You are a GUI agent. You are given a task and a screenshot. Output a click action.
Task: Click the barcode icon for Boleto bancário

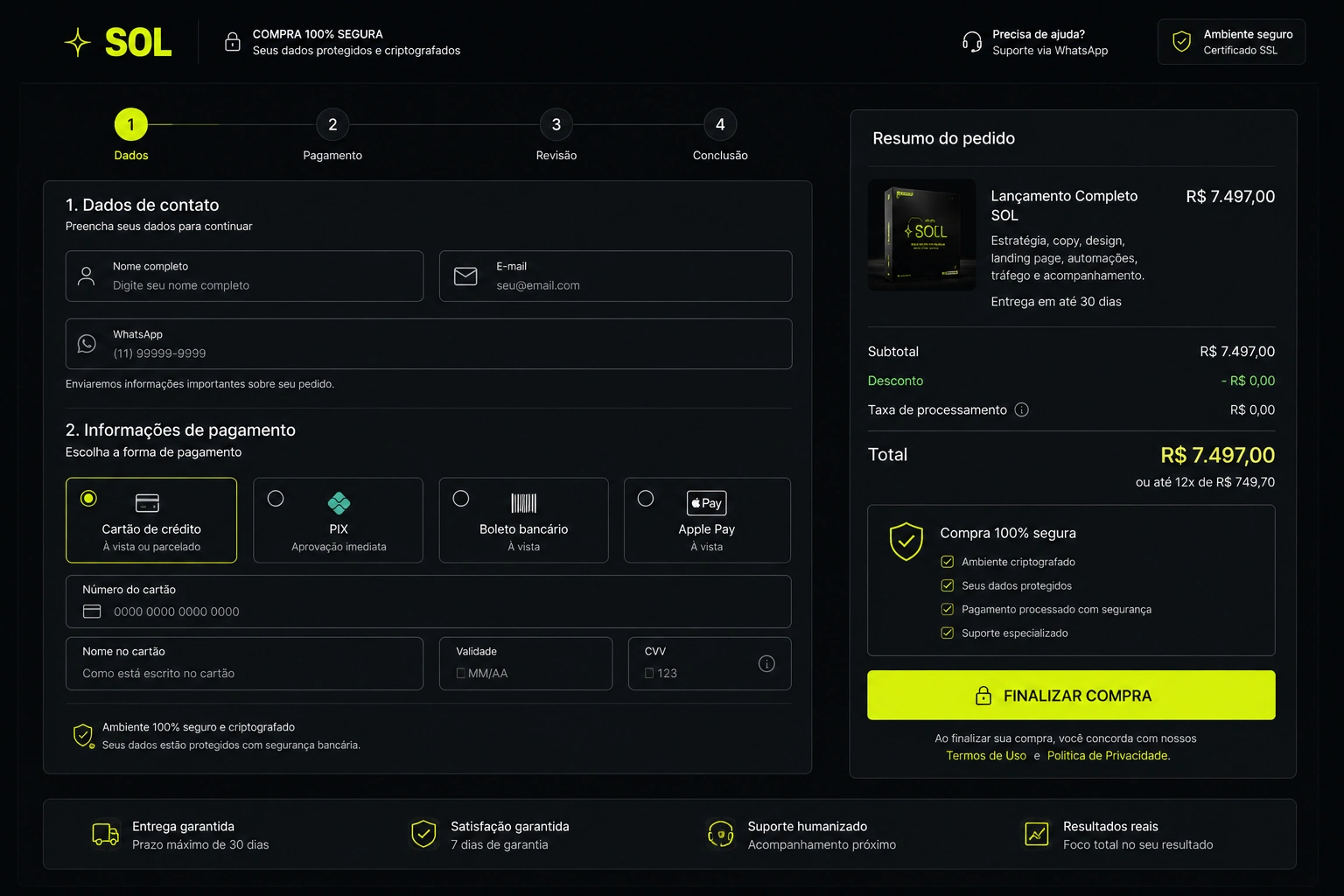point(524,503)
